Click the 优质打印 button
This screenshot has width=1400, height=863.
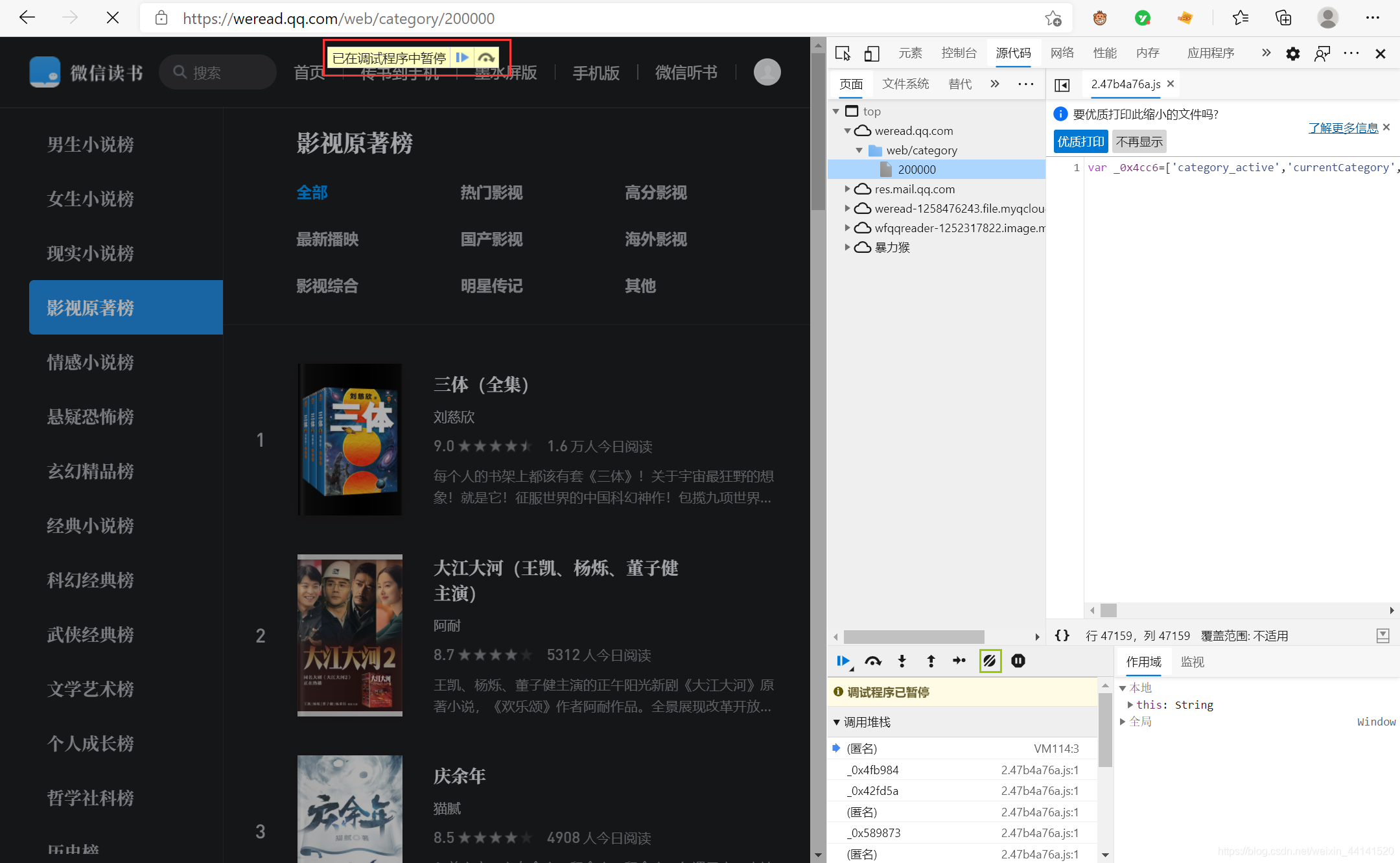click(x=1080, y=141)
